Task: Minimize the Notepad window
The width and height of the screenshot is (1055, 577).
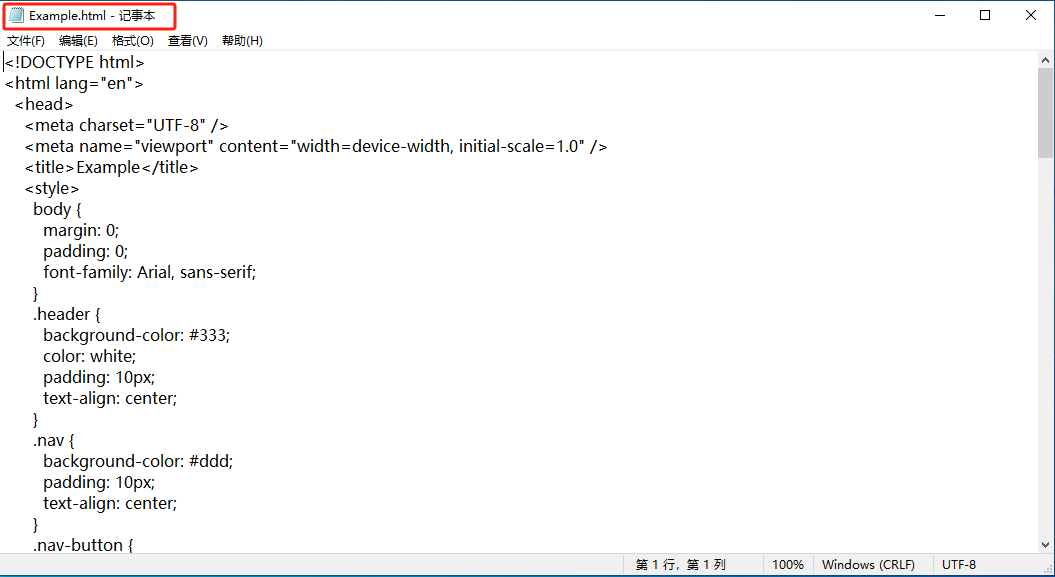Action: click(939, 16)
